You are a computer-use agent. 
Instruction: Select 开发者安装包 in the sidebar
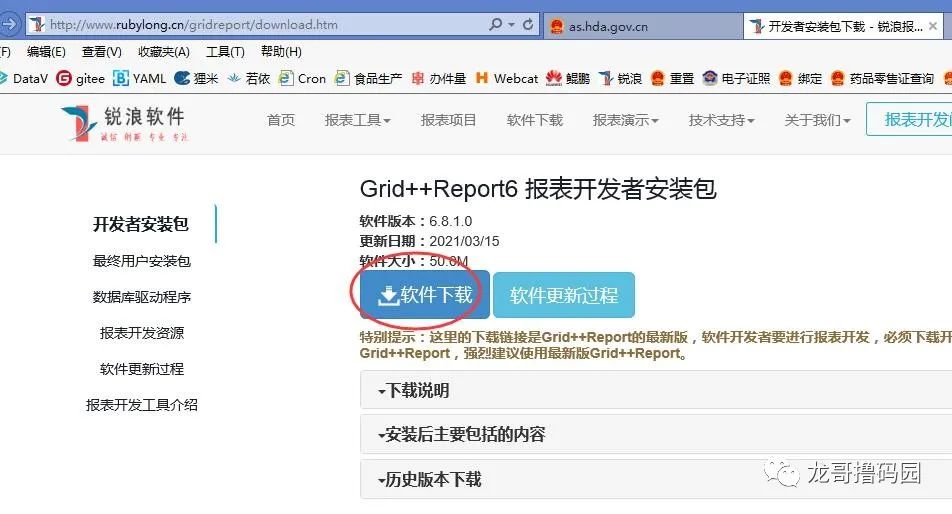tap(141, 224)
